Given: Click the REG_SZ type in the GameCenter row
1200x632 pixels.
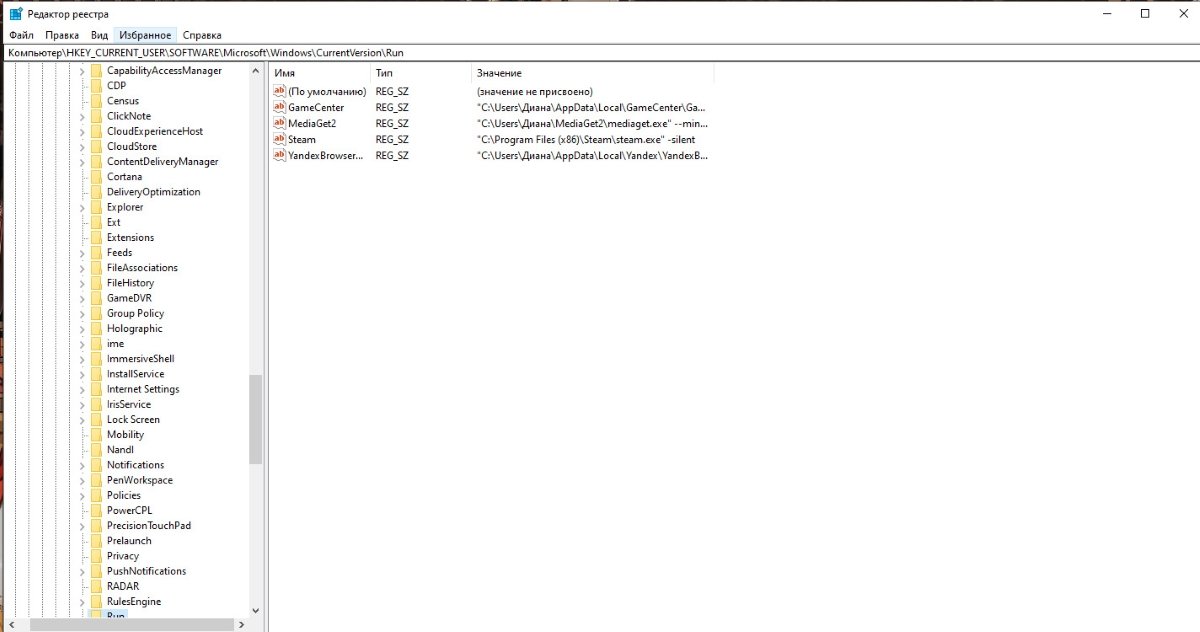Looking at the screenshot, I should (x=392, y=108).
